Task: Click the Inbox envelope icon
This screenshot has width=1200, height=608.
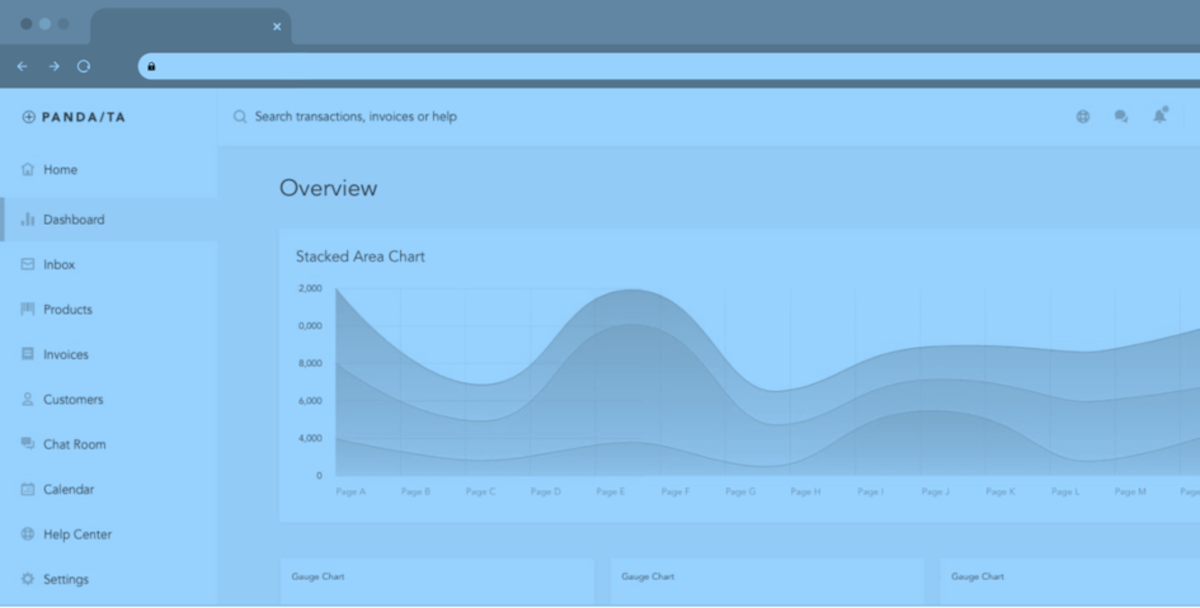Action: point(28,265)
